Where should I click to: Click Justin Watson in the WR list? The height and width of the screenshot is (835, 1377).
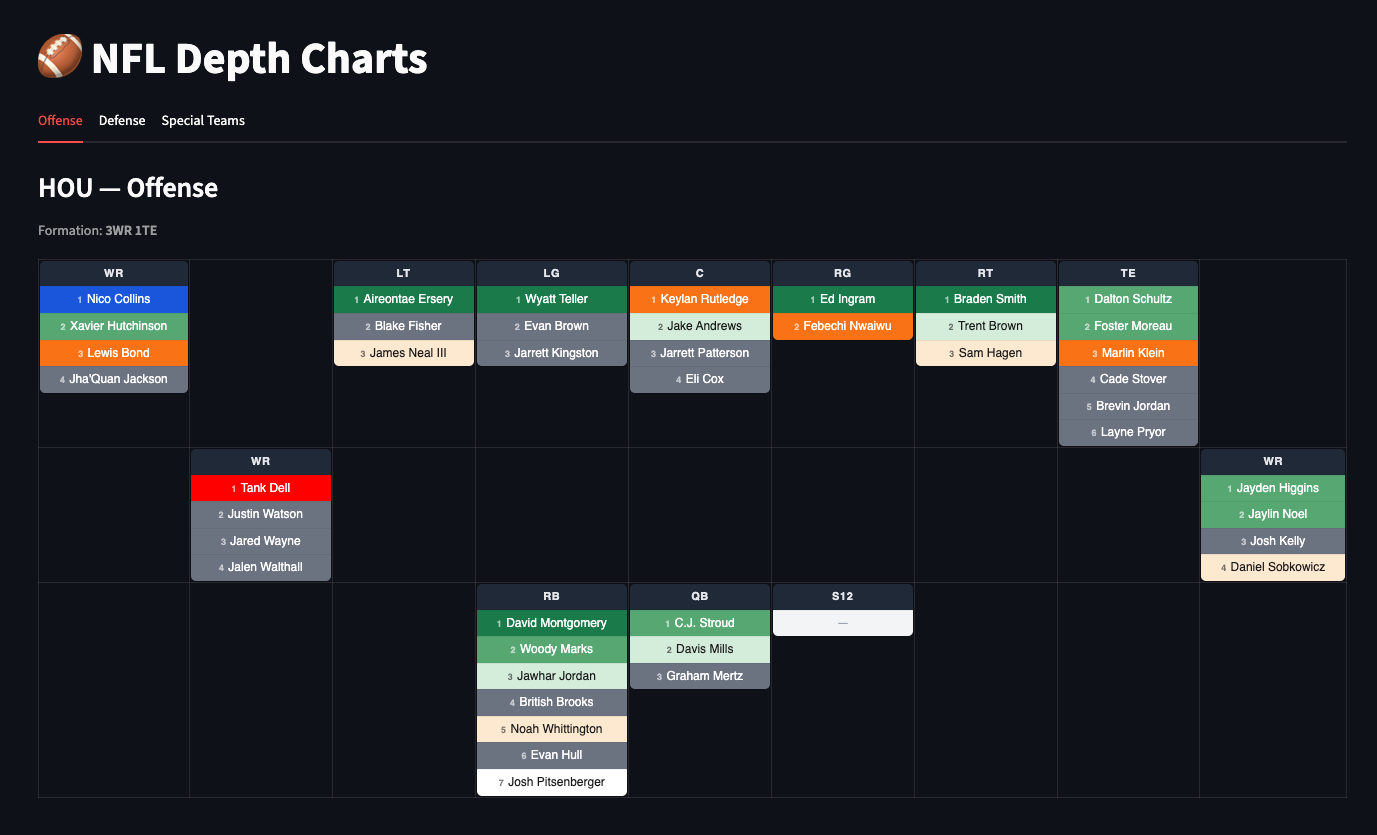click(261, 514)
